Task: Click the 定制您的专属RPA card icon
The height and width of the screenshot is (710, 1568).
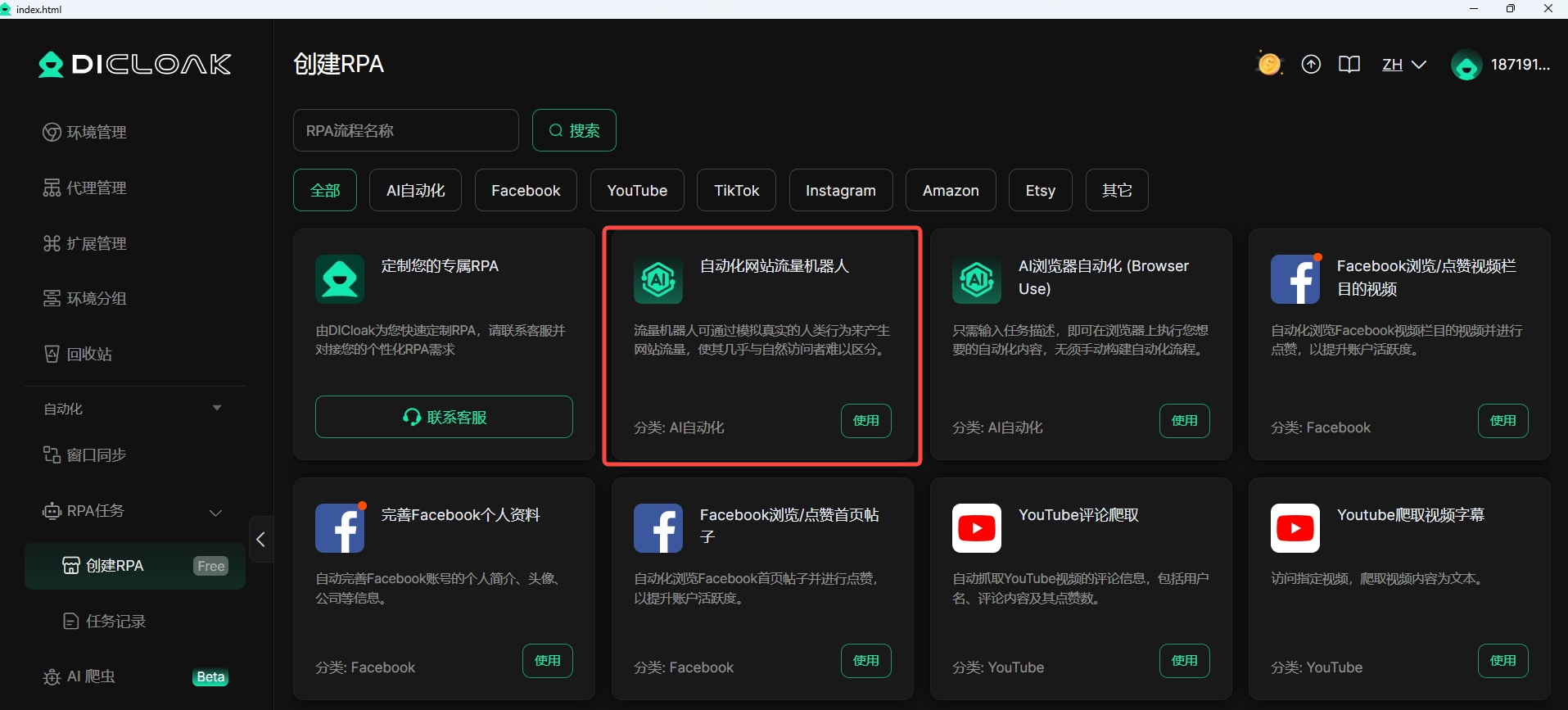Action: 340,279
